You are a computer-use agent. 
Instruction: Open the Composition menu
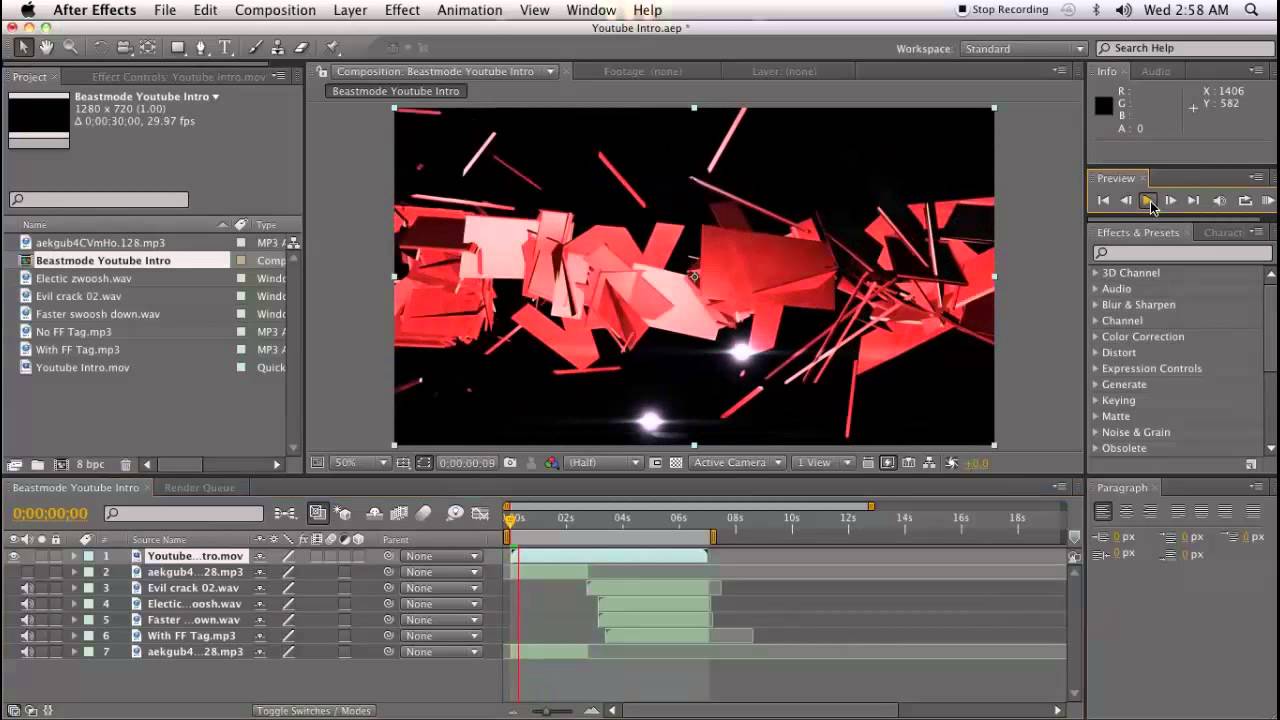(275, 10)
